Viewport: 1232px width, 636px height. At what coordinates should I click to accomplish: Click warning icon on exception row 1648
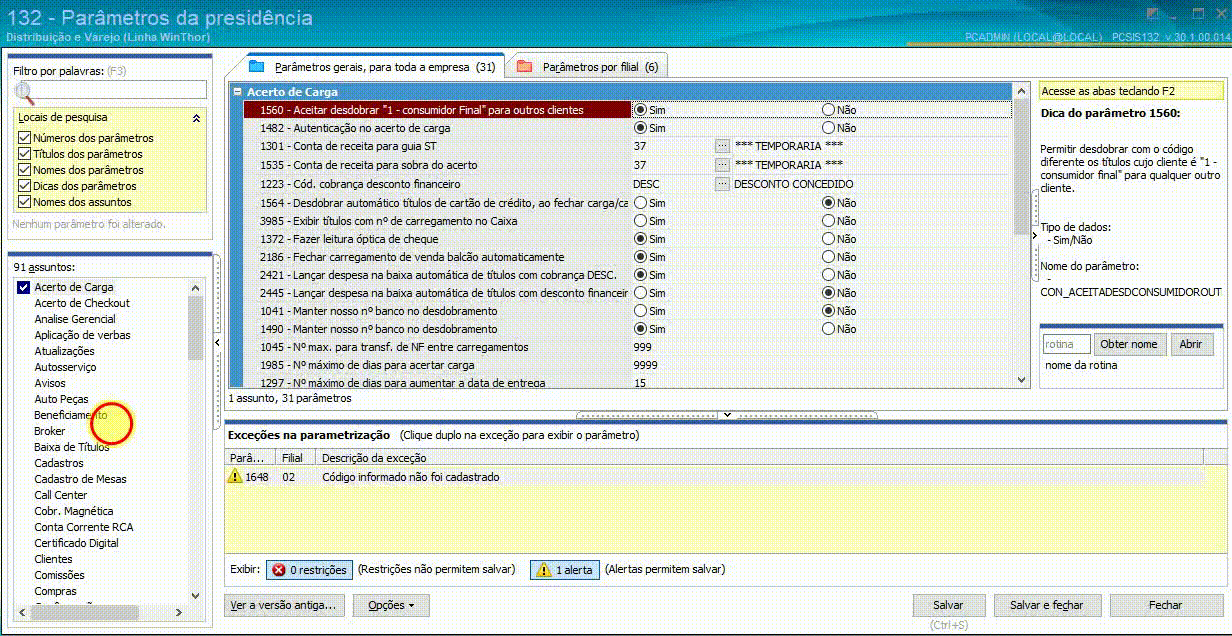[236, 477]
